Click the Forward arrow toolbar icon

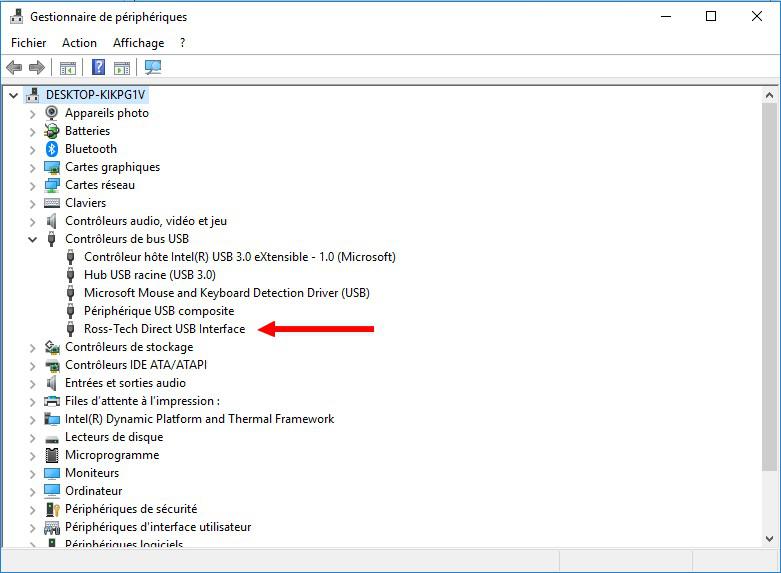[x=37, y=67]
